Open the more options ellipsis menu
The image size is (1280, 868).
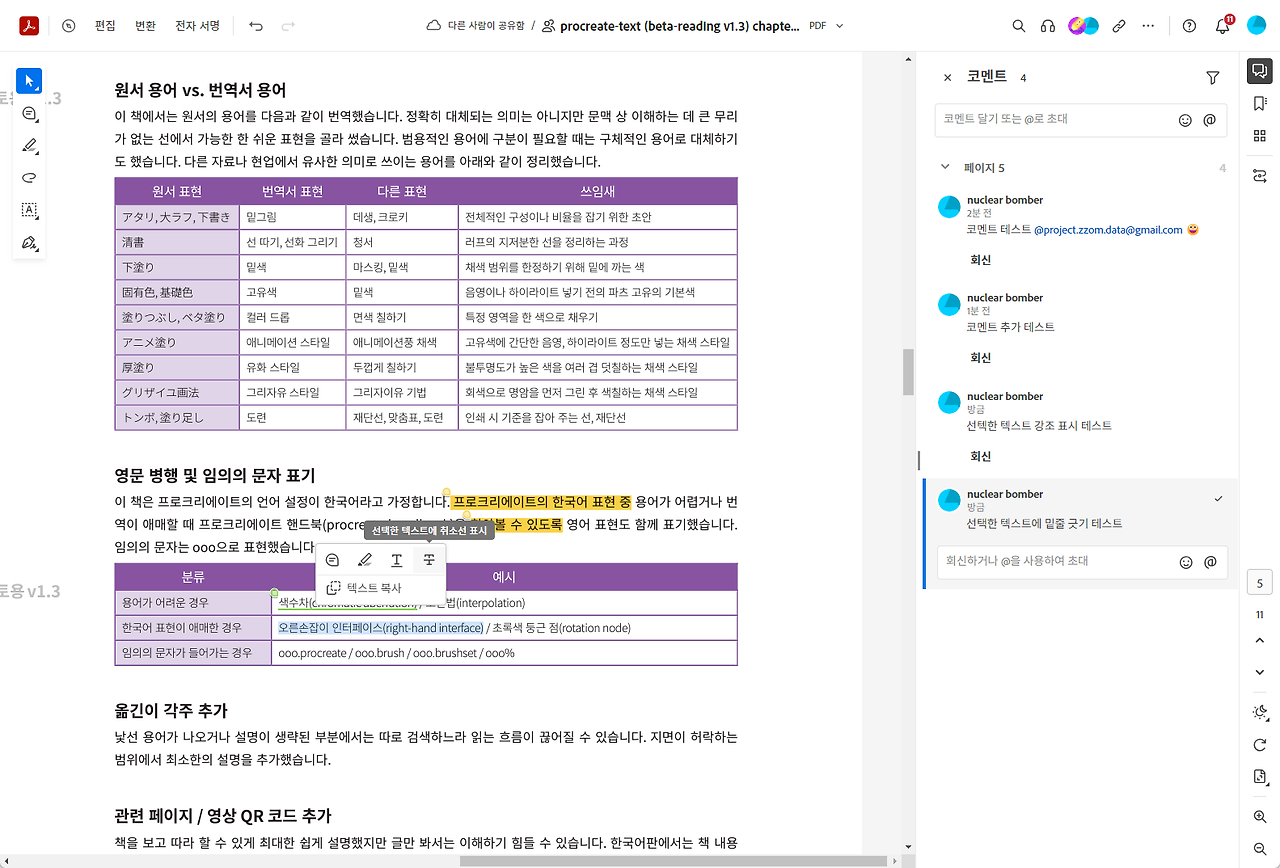point(1148,26)
